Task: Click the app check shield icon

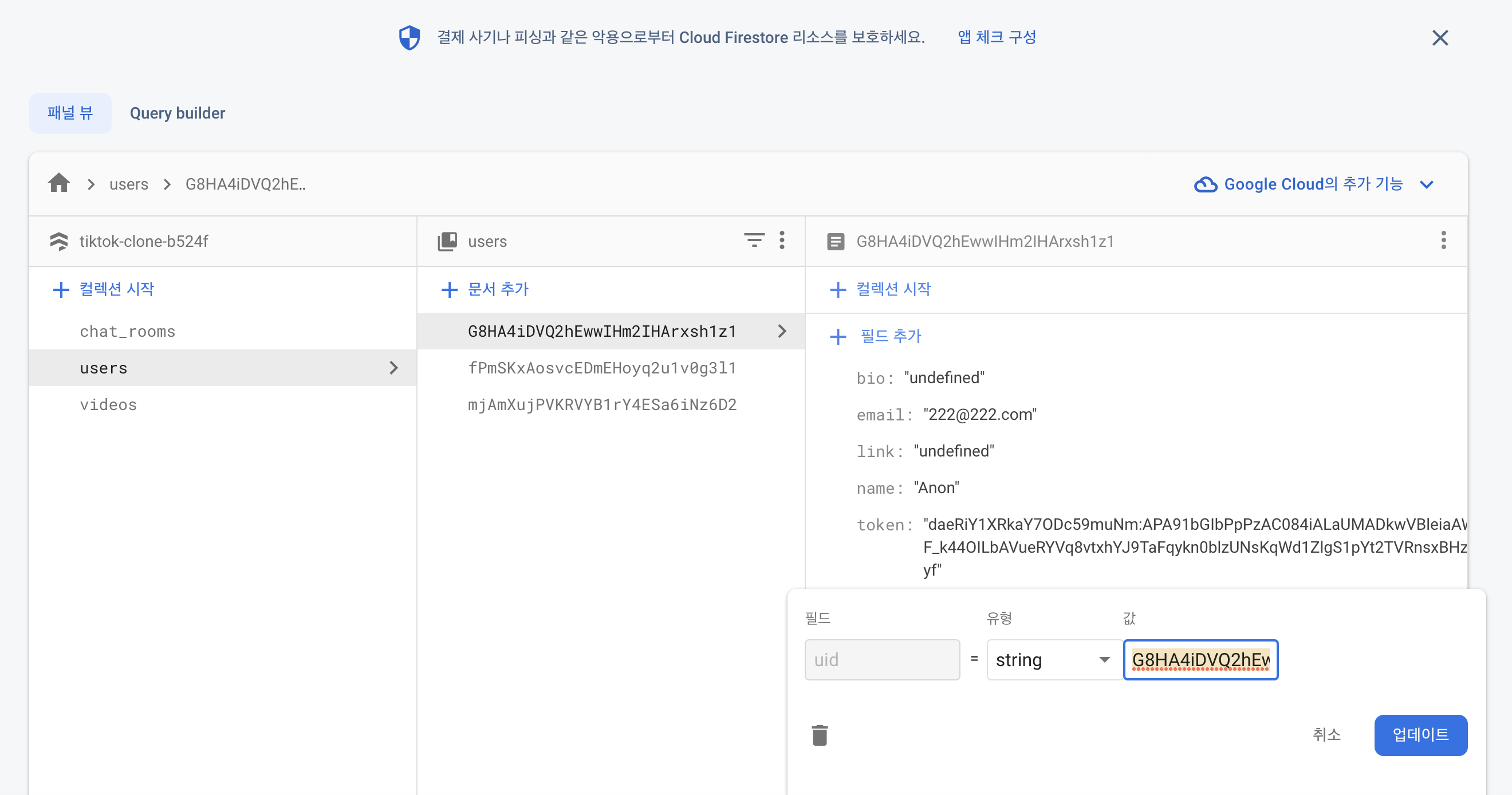Action: click(x=409, y=38)
